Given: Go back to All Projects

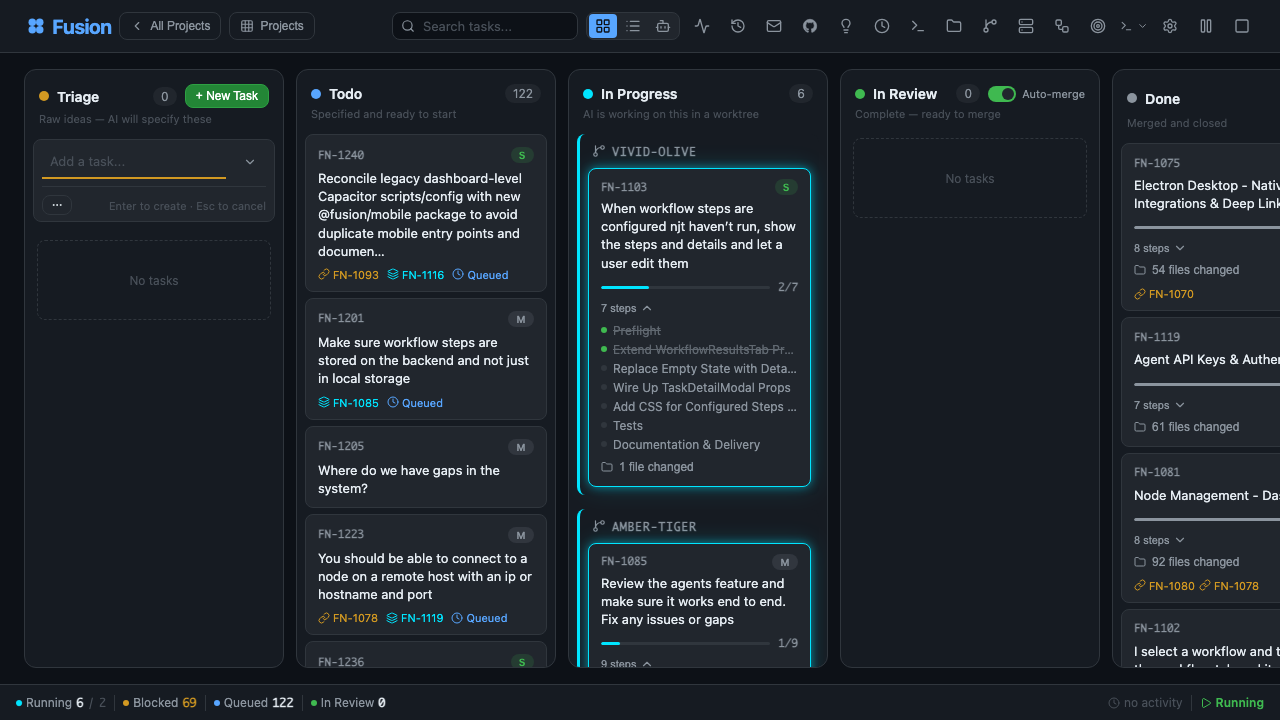Looking at the screenshot, I should tap(170, 26).
